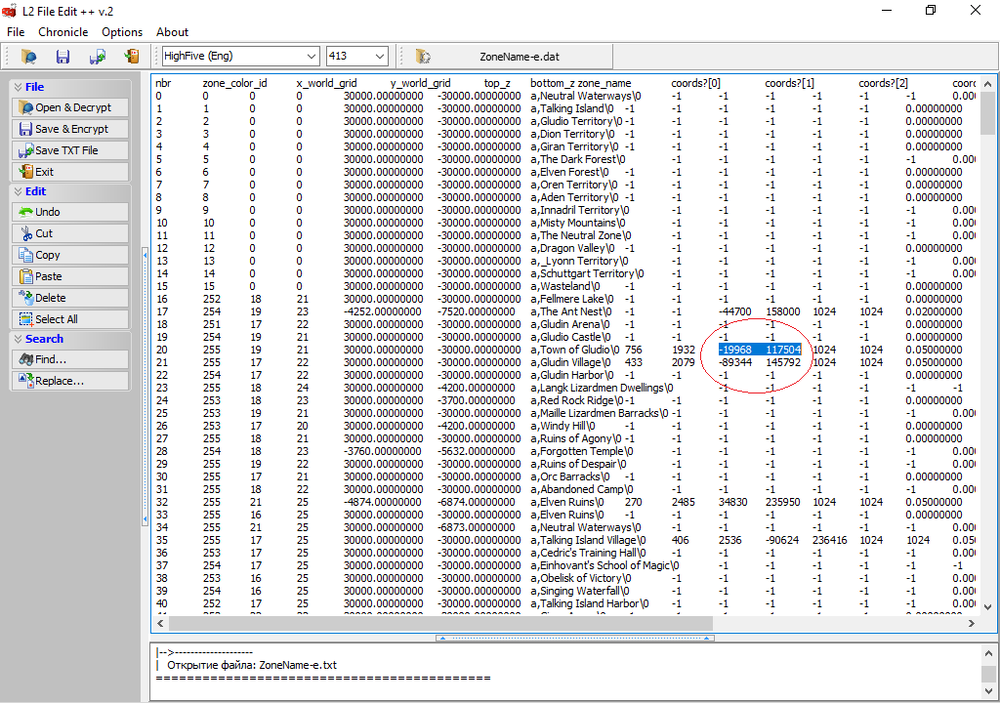Open the Options menu
This screenshot has width=1000, height=703.
[x=122, y=32]
